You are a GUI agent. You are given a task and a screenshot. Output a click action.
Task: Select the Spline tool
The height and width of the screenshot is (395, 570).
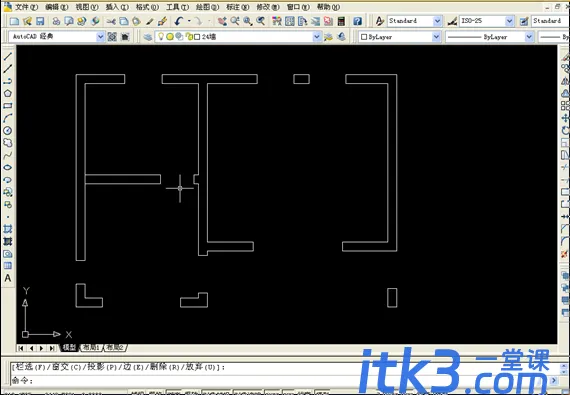pyautogui.click(x=8, y=155)
